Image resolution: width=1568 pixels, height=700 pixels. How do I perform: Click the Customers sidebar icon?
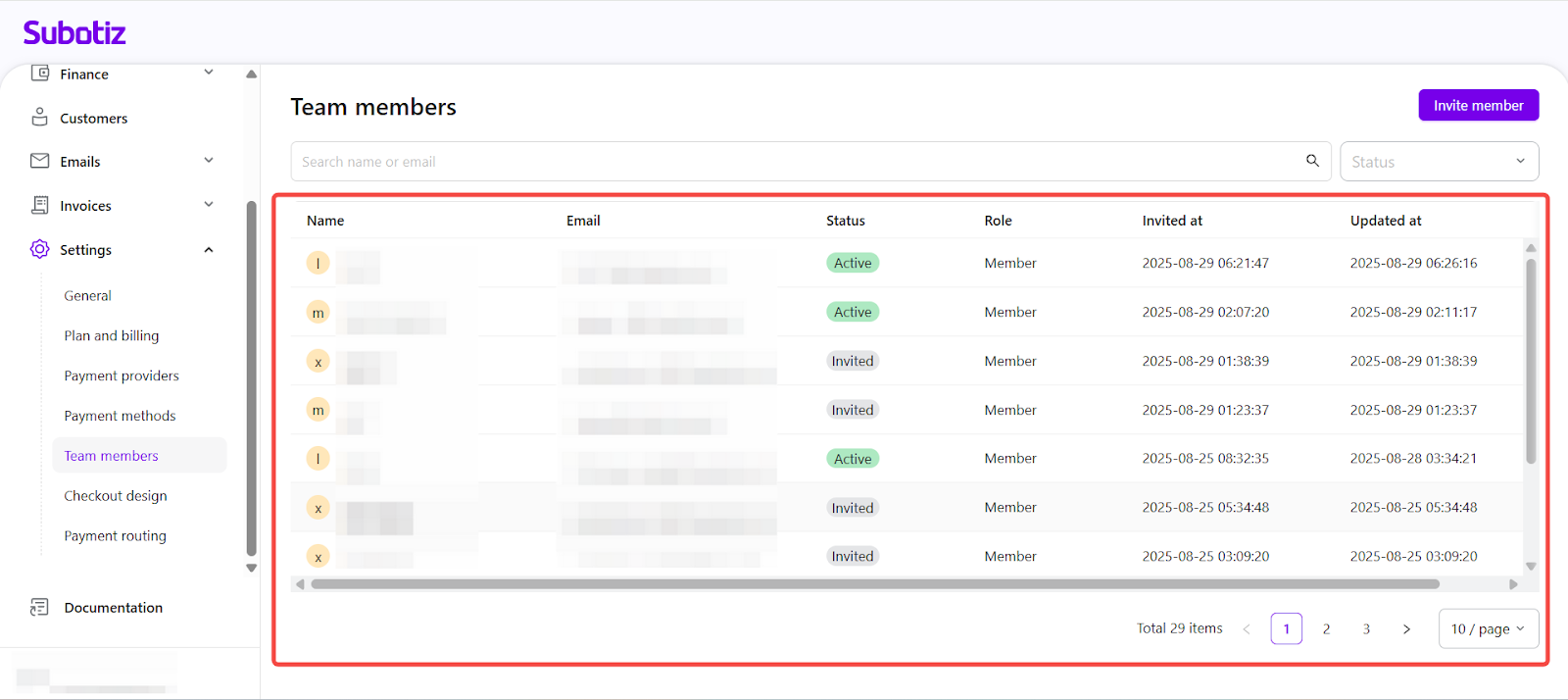[x=39, y=118]
